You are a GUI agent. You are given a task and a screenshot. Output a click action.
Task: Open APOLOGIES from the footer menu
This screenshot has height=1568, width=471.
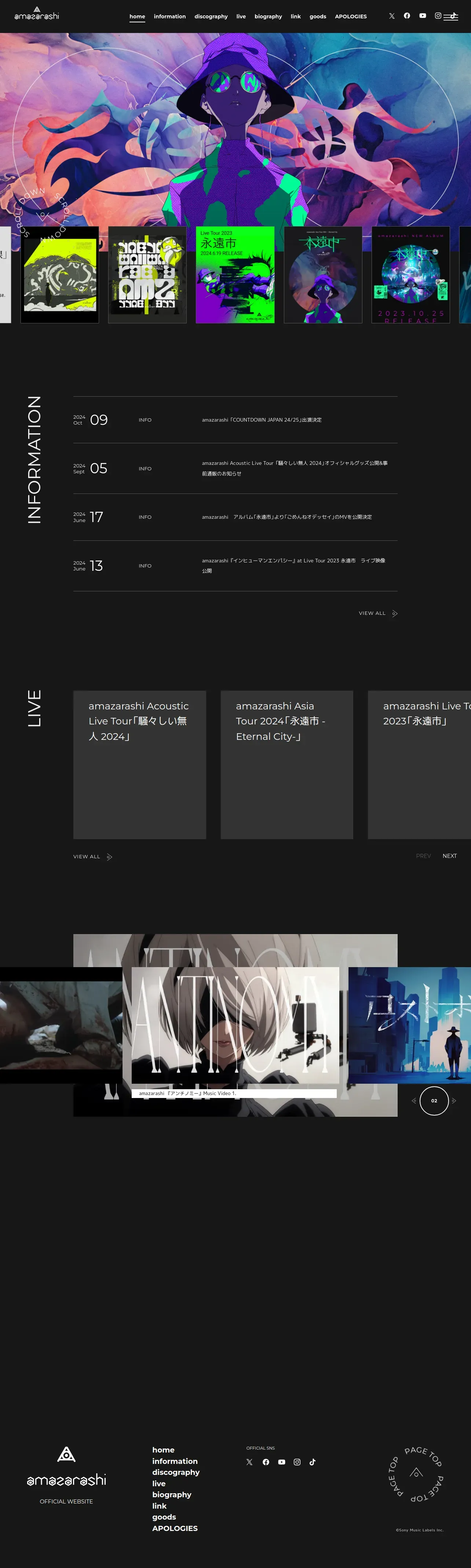[175, 1528]
